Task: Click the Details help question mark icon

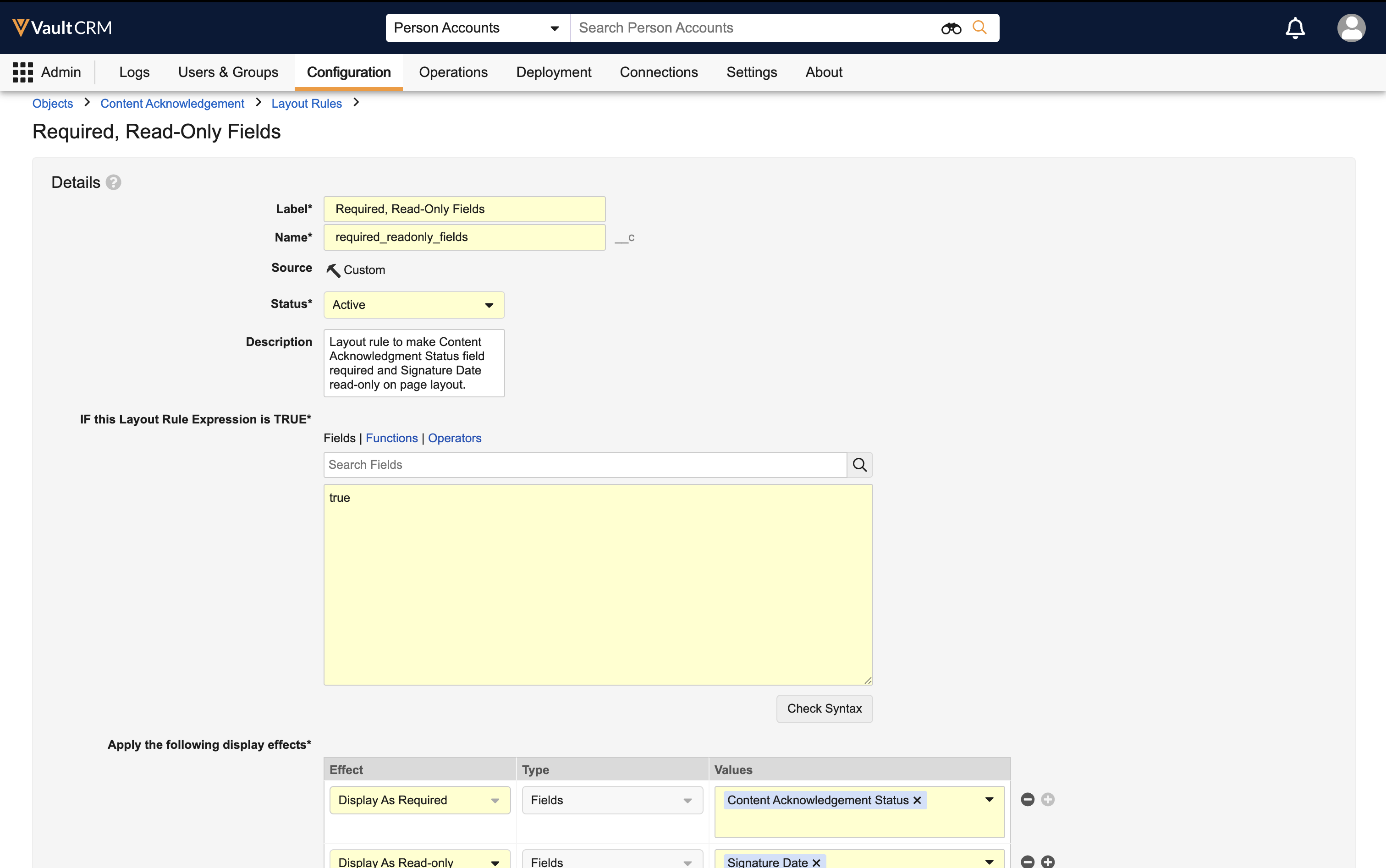Action: (x=114, y=182)
